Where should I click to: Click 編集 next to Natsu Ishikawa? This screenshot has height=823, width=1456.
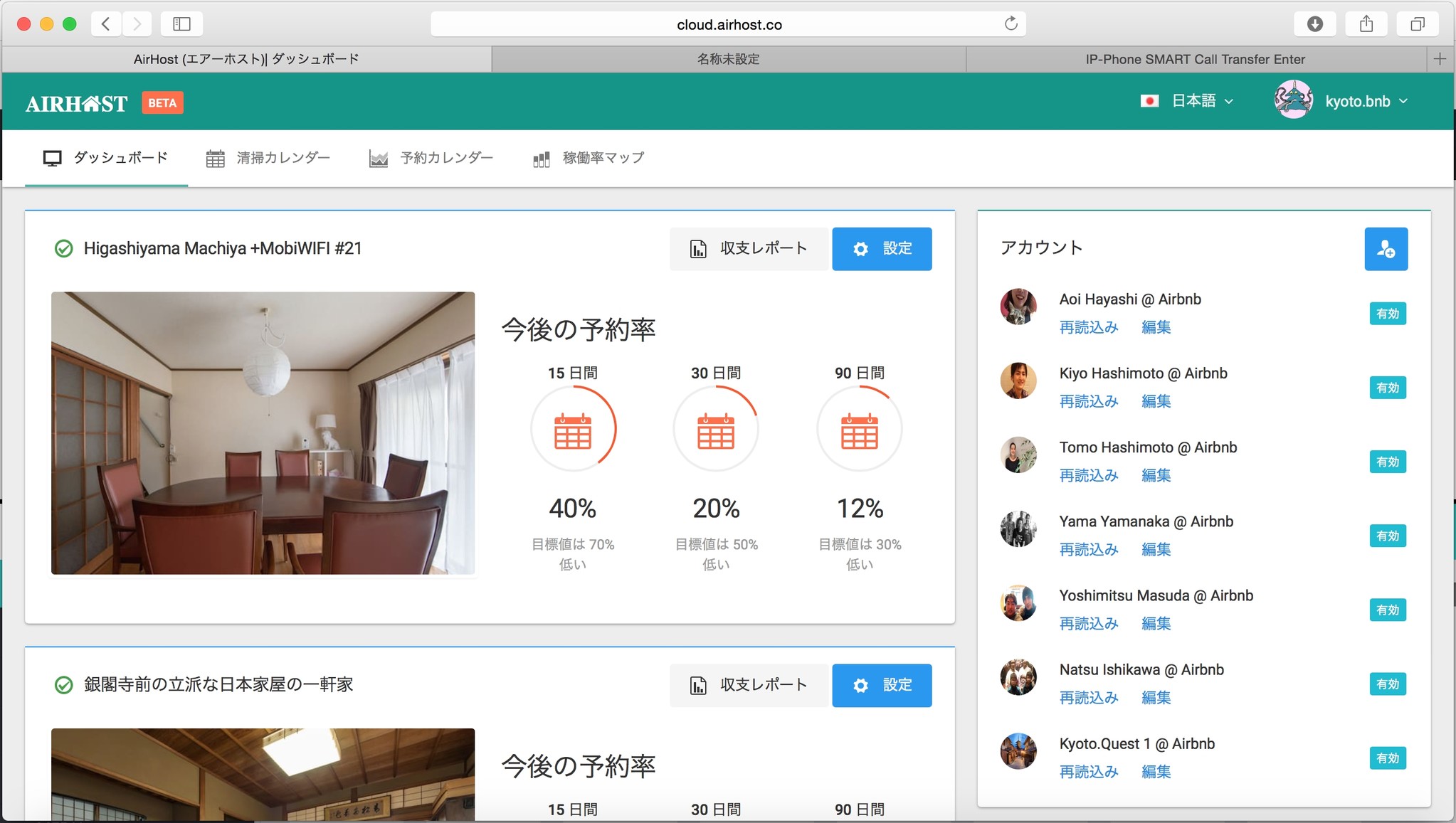tap(1155, 698)
